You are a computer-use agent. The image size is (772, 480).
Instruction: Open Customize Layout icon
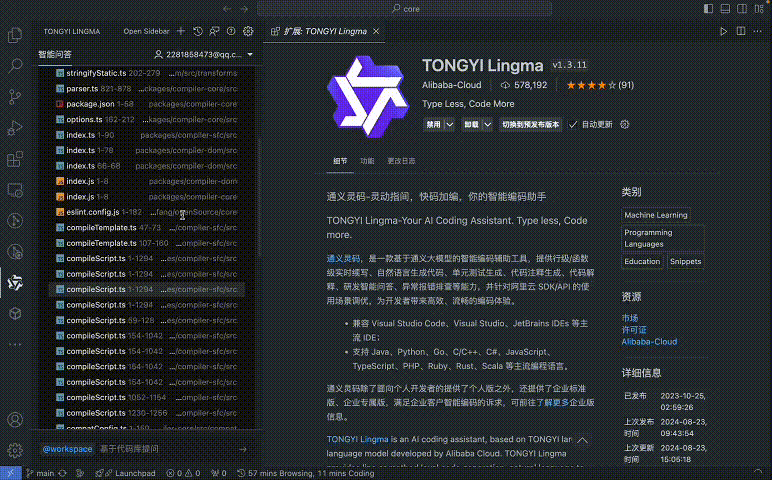point(758,9)
